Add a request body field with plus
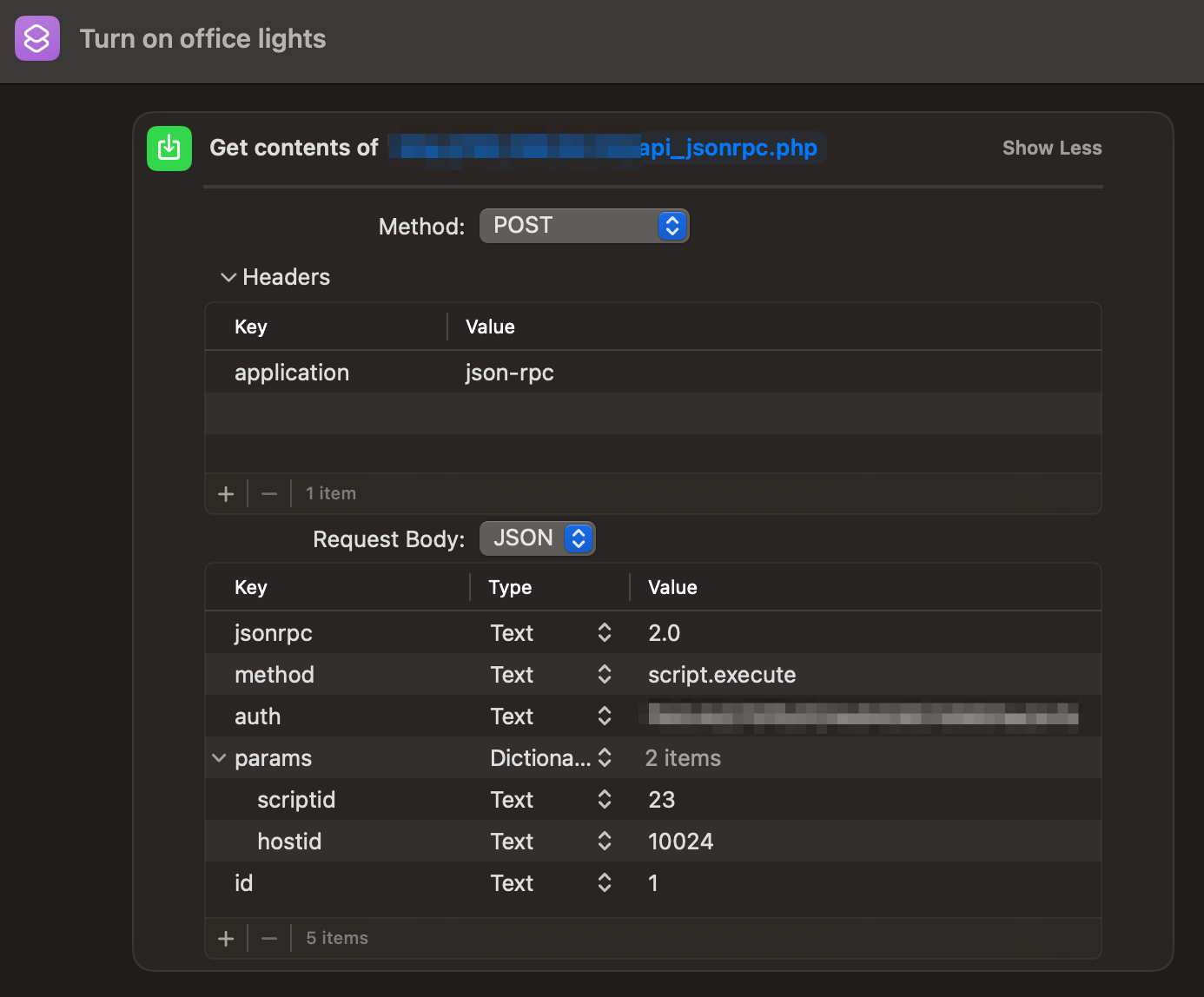This screenshot has height=997, width=1204. pos(226,939)
